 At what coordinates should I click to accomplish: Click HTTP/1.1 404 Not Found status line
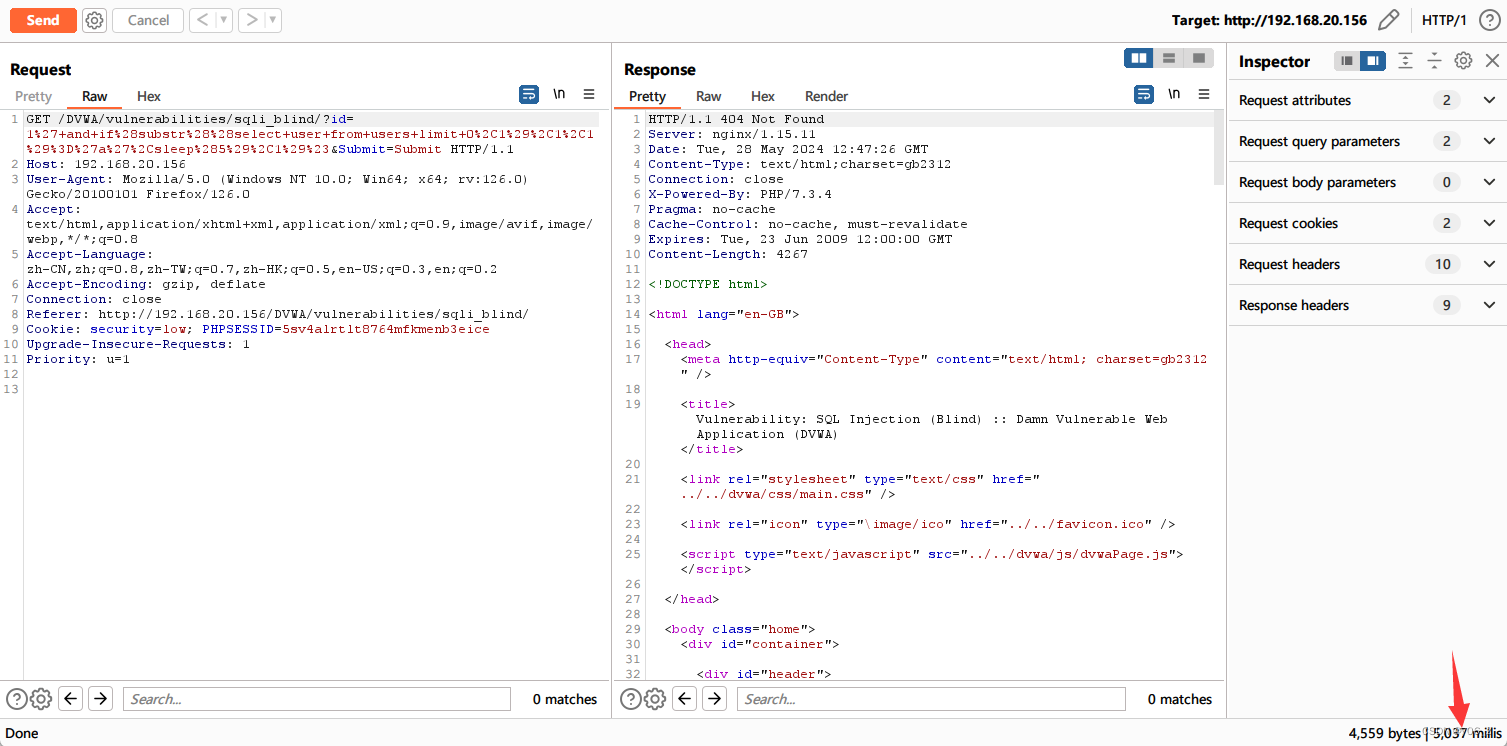[x=736, y=119]
